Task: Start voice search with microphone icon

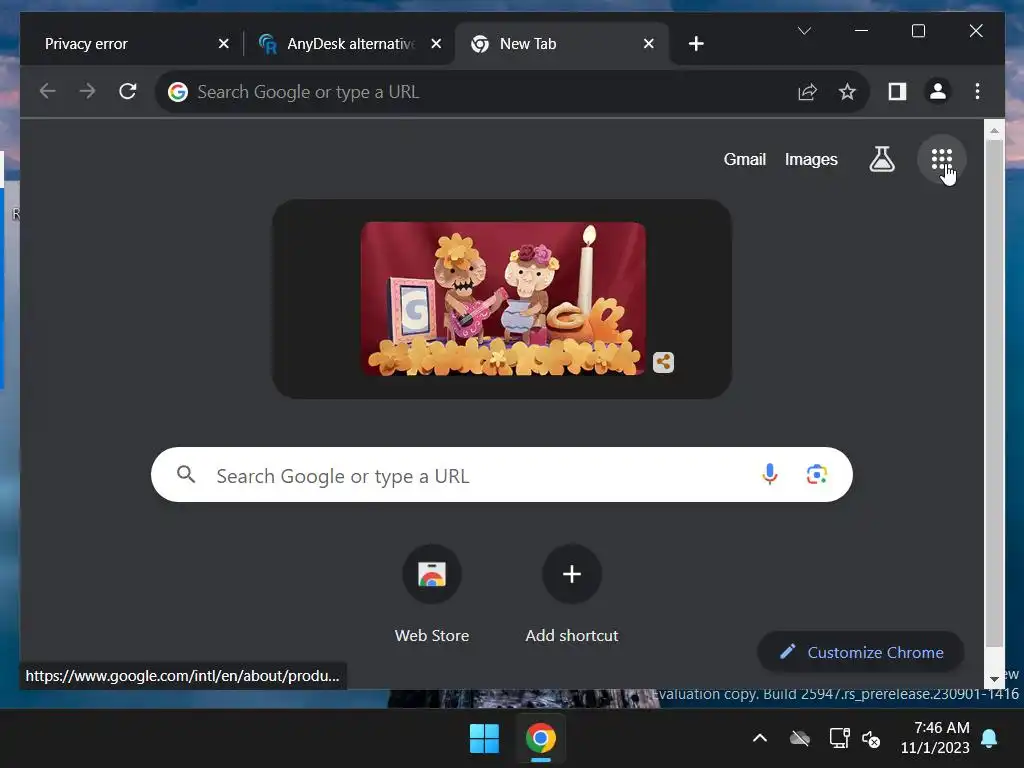Action: coord(769,474)
